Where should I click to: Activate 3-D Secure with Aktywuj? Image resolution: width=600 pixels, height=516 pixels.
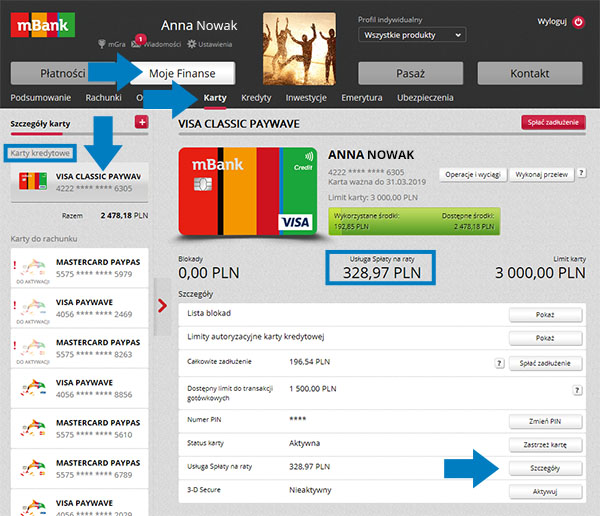coord(545,492)
